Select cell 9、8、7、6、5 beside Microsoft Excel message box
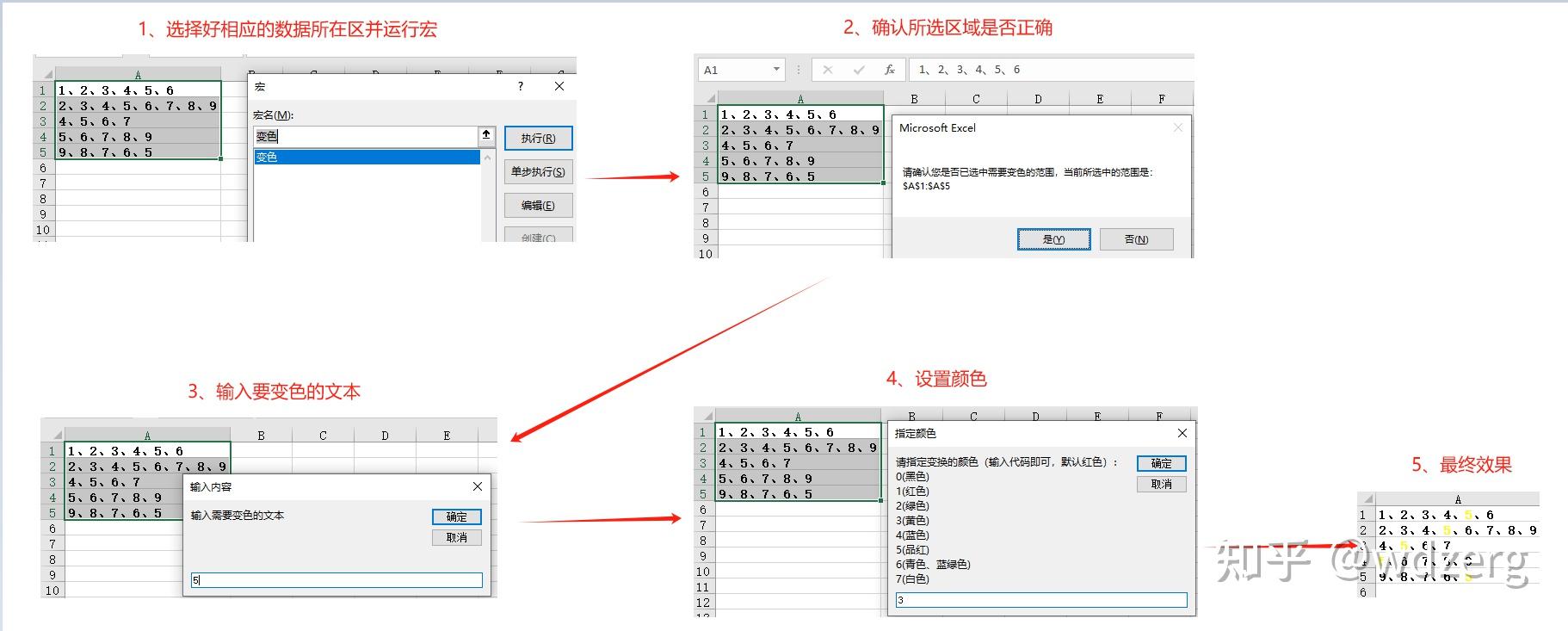 pos(800,176)
